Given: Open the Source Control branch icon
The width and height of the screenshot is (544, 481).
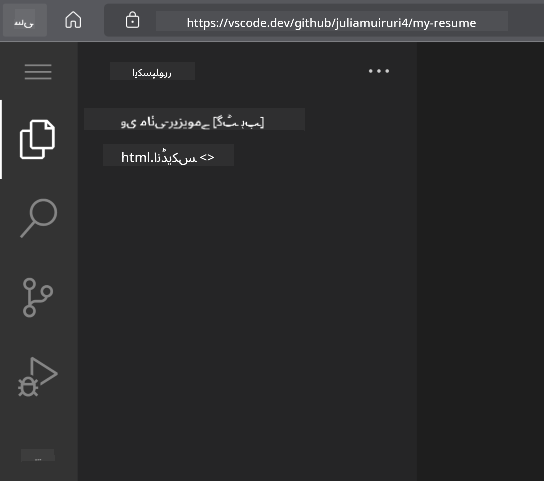Looking at the screenshot, I should click(37, 297).
